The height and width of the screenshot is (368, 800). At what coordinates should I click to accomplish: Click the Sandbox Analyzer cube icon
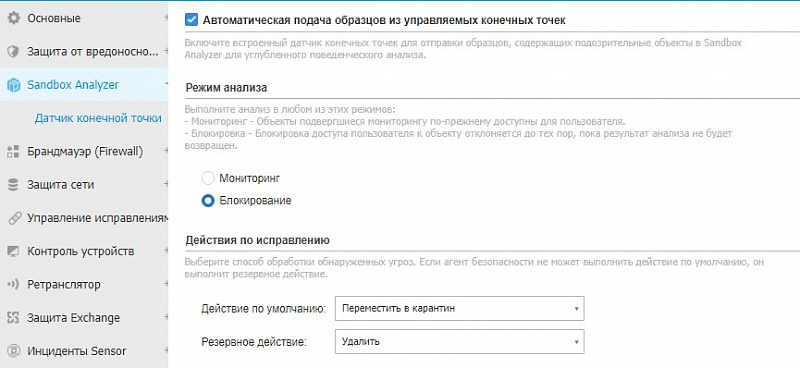pos(13,85)
